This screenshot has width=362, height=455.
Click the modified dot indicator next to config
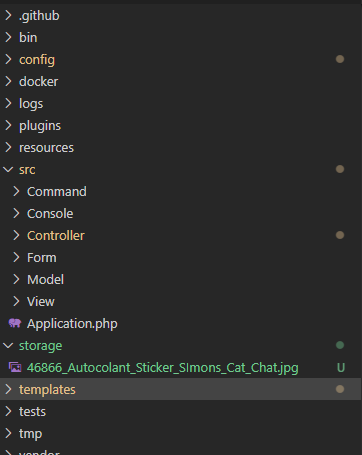(x=340, y=59)
